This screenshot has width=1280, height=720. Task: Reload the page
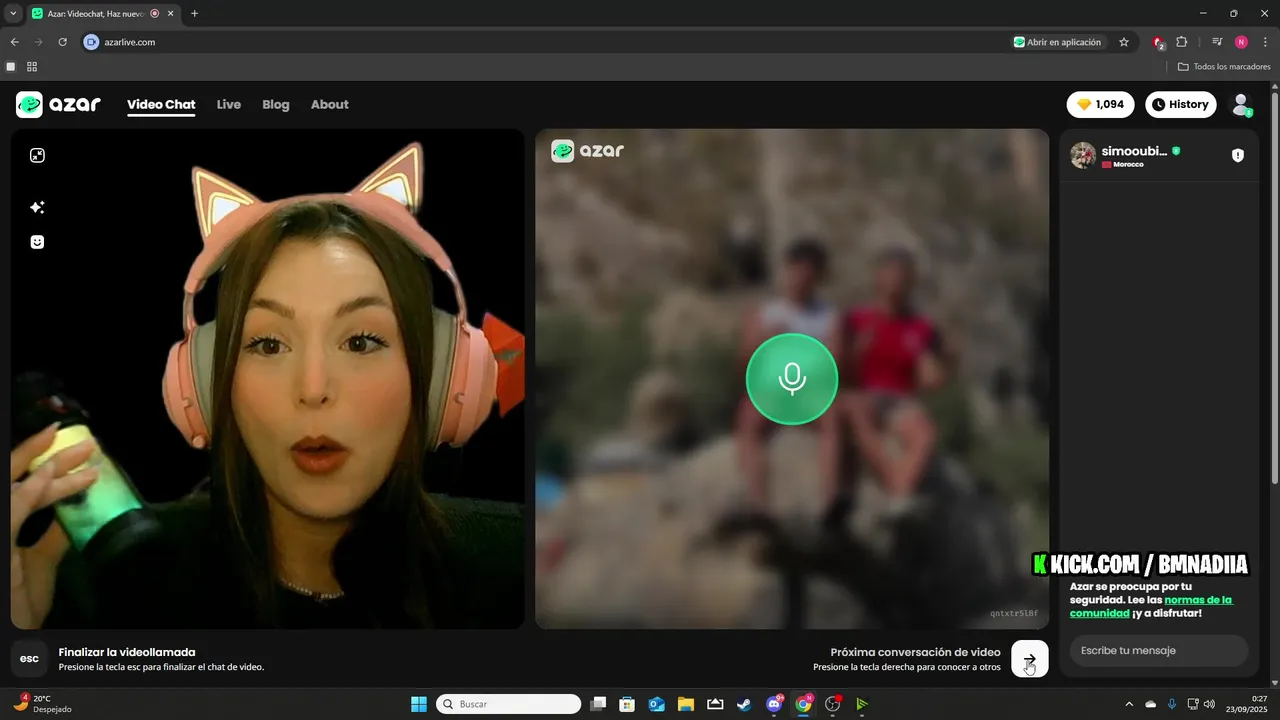click(x=62, y=42)
